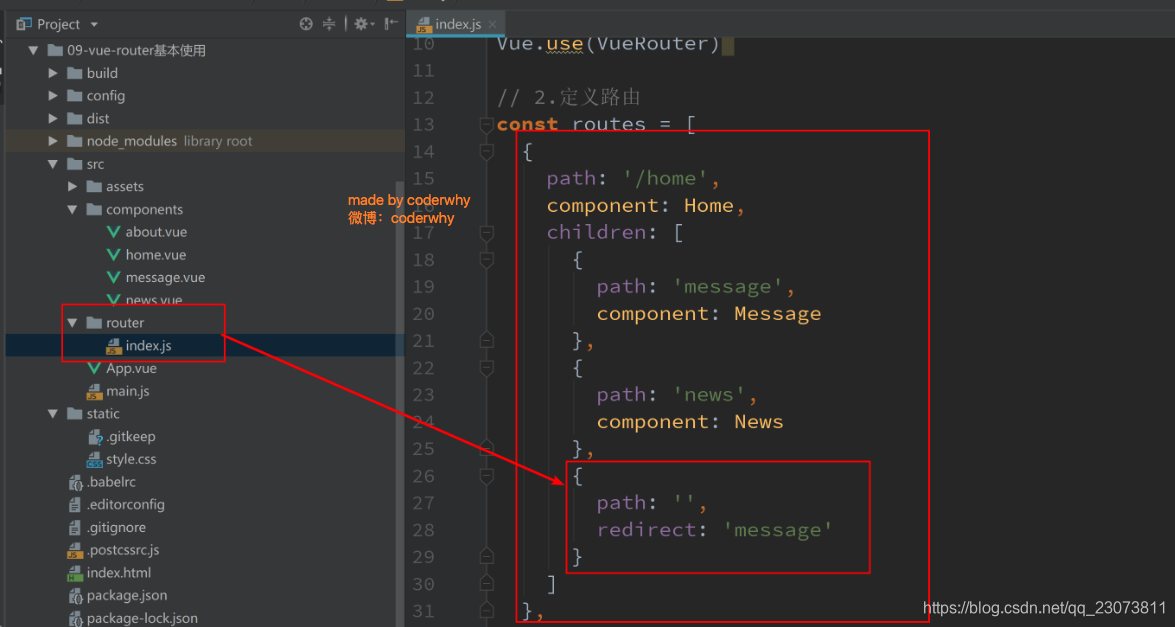This screenshot has height=627, width=1175.
Task: Select the router folder label
Action: (x=124, y=323)
